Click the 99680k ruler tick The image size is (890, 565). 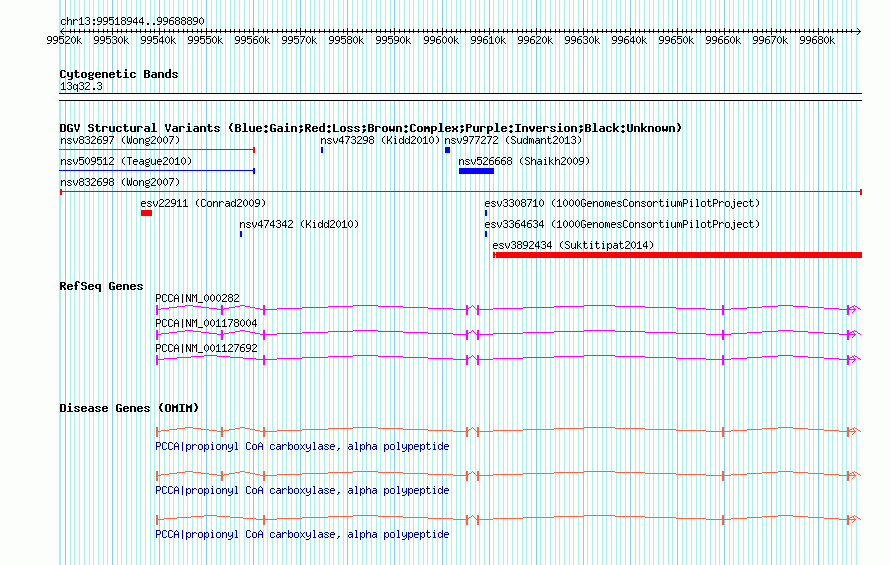click(817, 40)
